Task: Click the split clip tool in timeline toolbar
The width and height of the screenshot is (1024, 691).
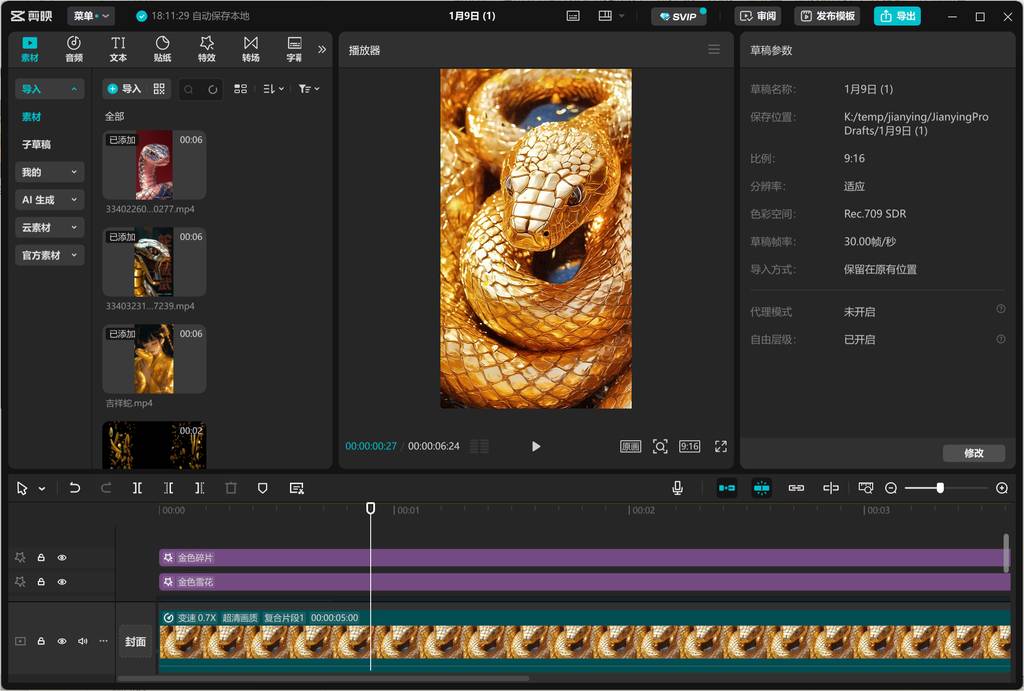Action: 137,488
